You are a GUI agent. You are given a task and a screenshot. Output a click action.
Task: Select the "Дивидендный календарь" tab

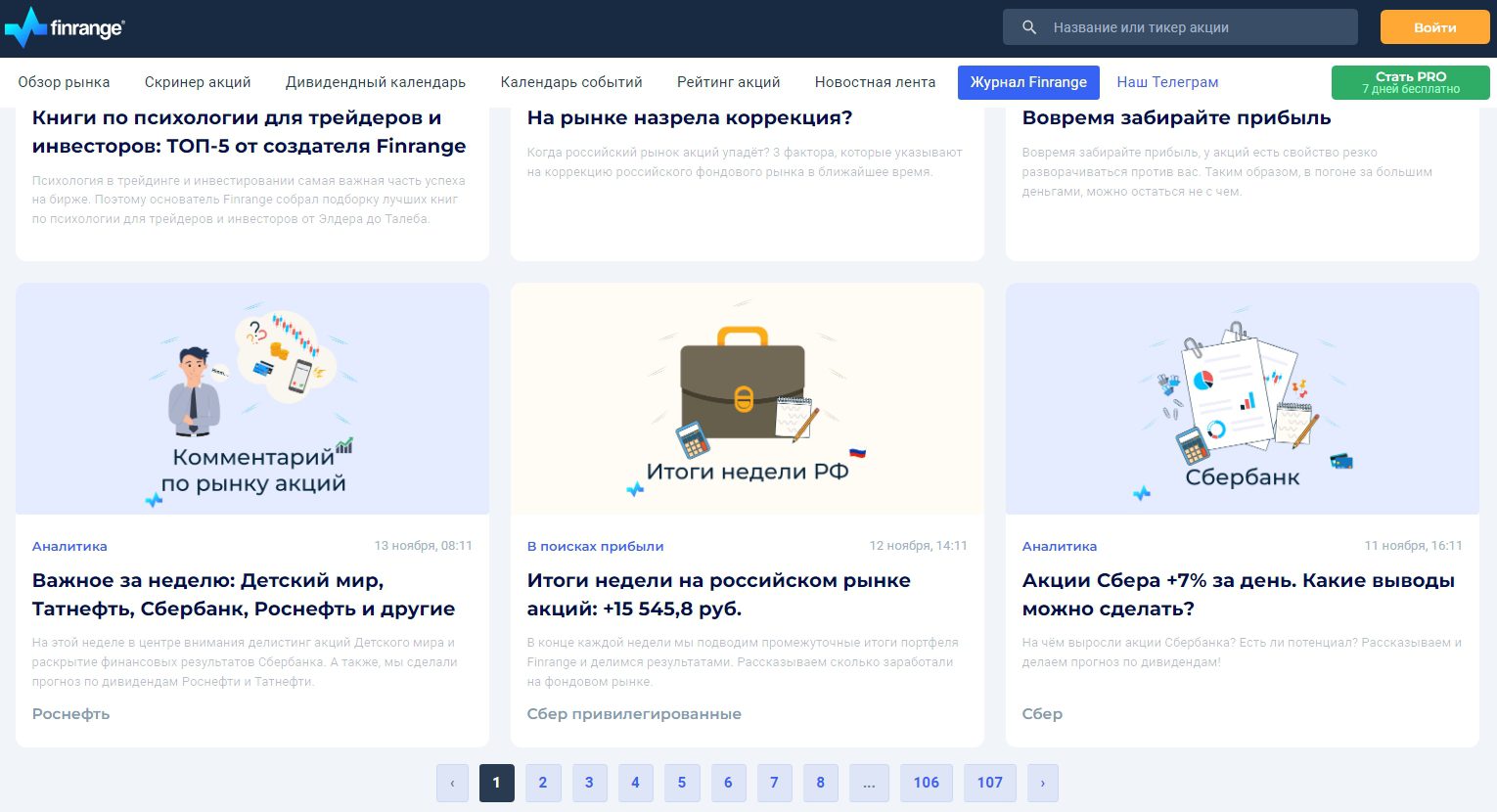pyautogui.click(x=375, y=82)
